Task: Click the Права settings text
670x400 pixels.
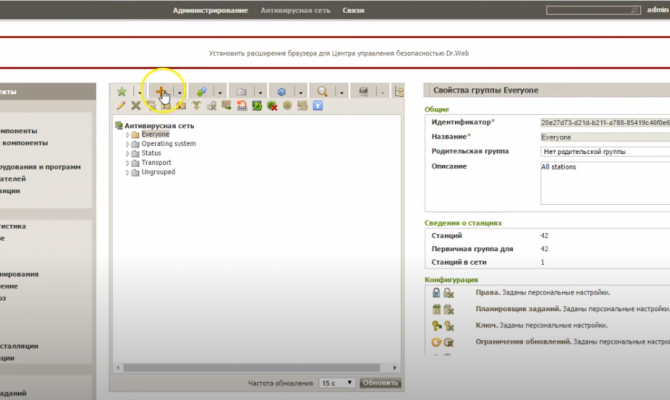Action: tap(543, 293)
